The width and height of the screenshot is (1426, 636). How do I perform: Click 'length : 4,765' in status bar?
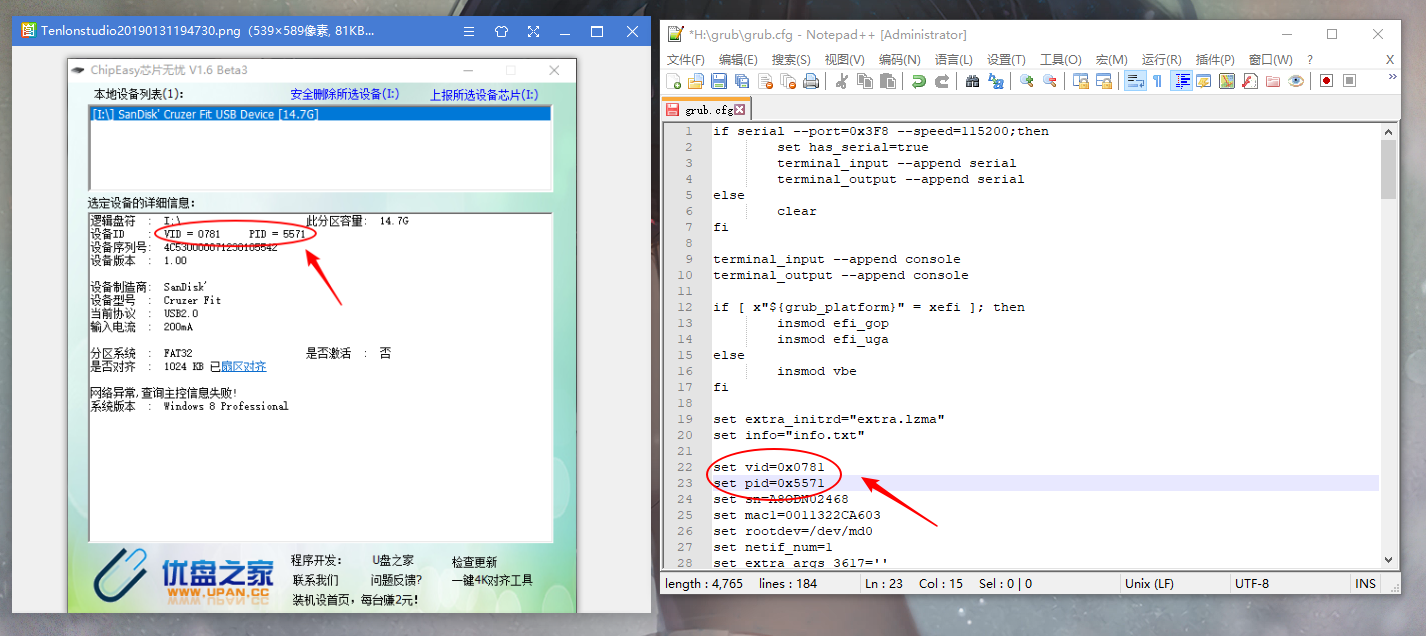pos(704,584)
